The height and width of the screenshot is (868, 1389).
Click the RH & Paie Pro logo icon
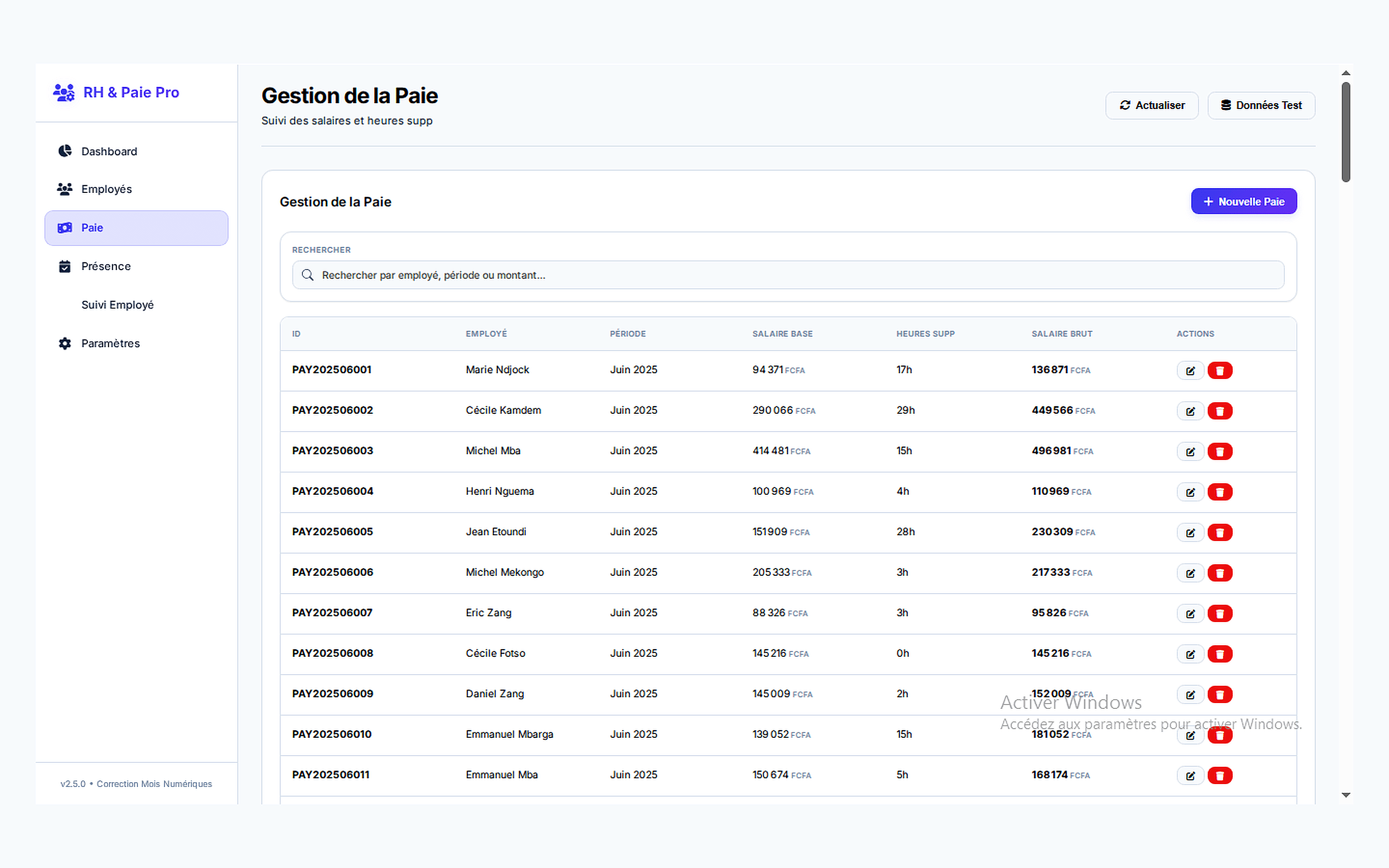(x=64, y=92)
